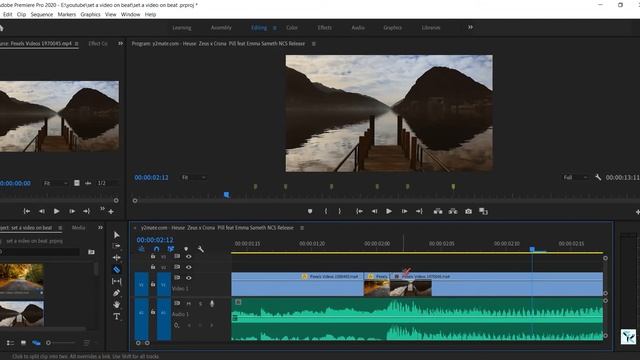The width and height of the screenshot is (640, 360).
Task: Open button editor plus in Program monitor
Action: pos(638,211)
